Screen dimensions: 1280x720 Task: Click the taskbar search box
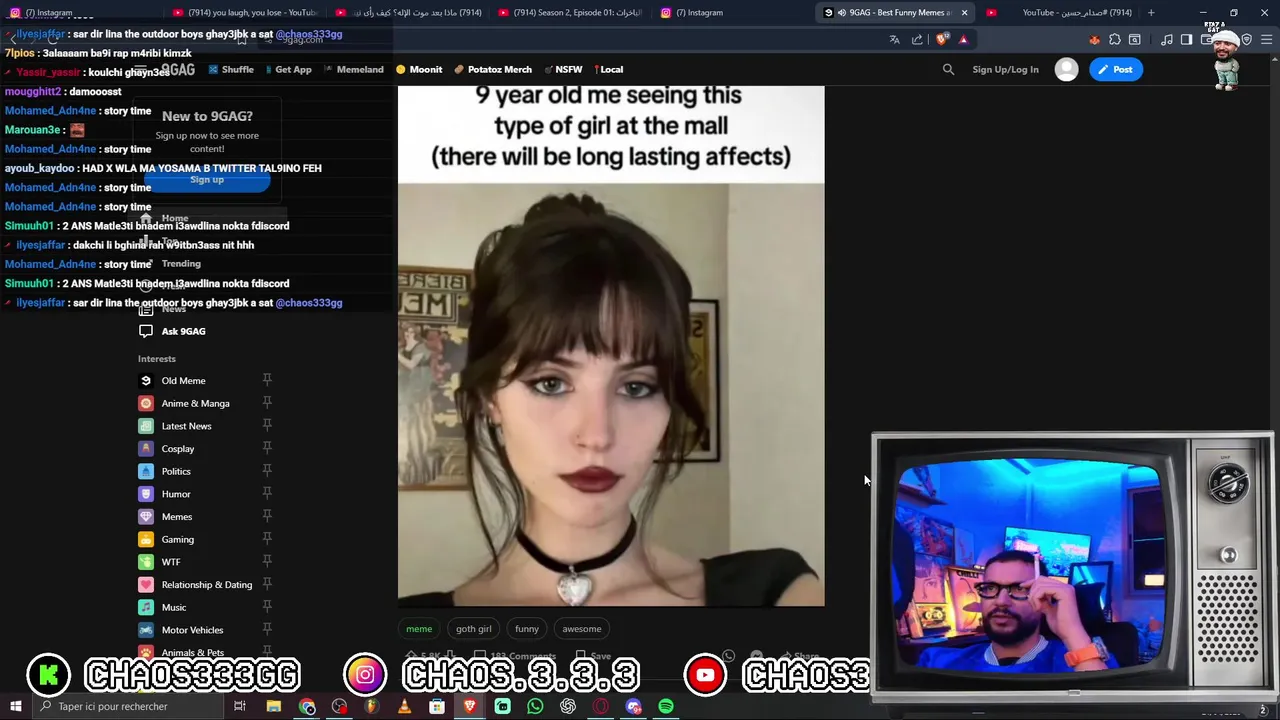pyautogui.click(x=128, y=706)
